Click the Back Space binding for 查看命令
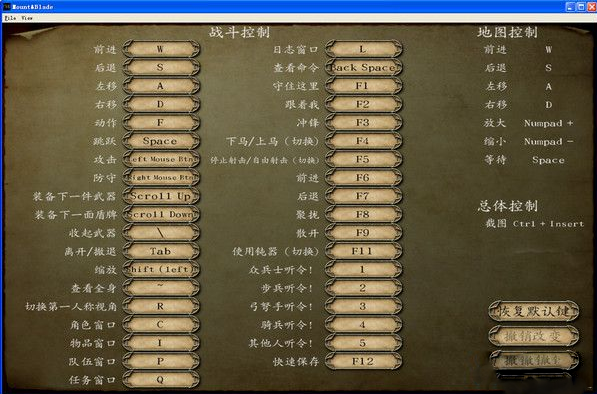 point(363,67)
